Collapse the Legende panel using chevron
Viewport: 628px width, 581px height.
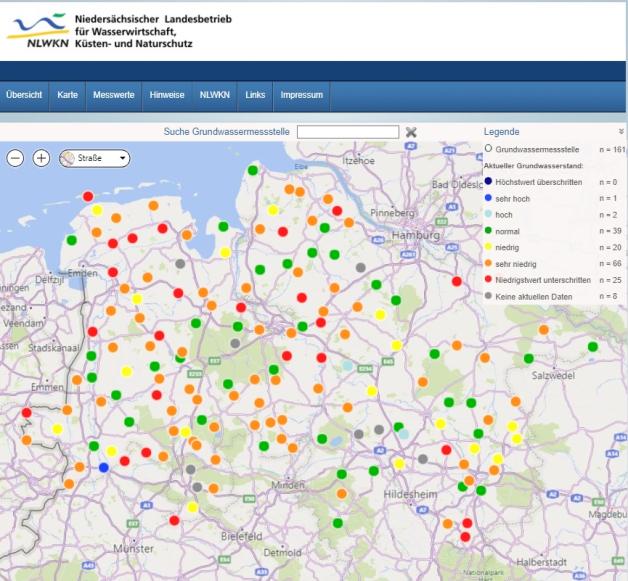(621, 132)
